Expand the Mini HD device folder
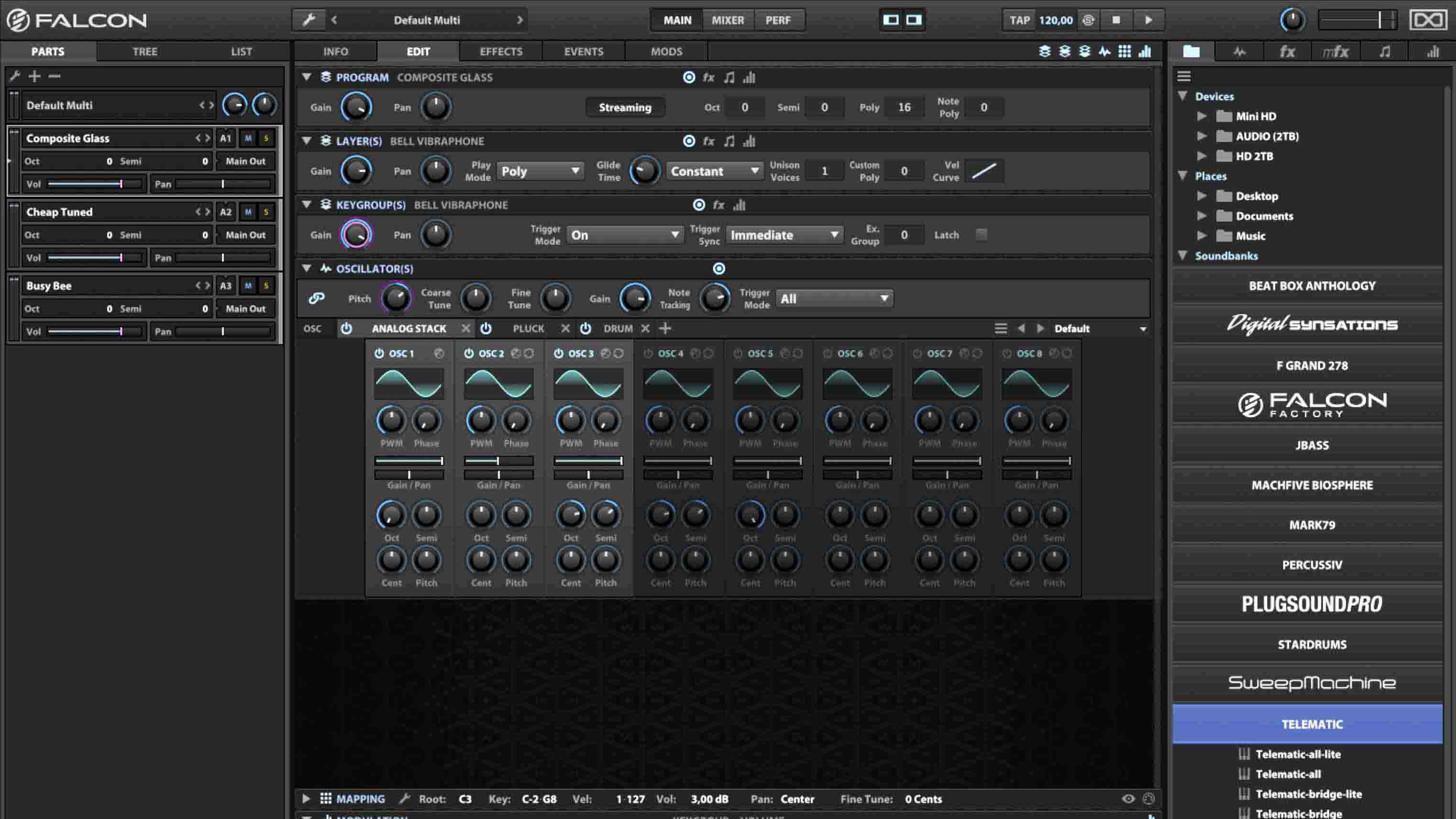Screen dimensions: 1456x819 [1201, 116]
